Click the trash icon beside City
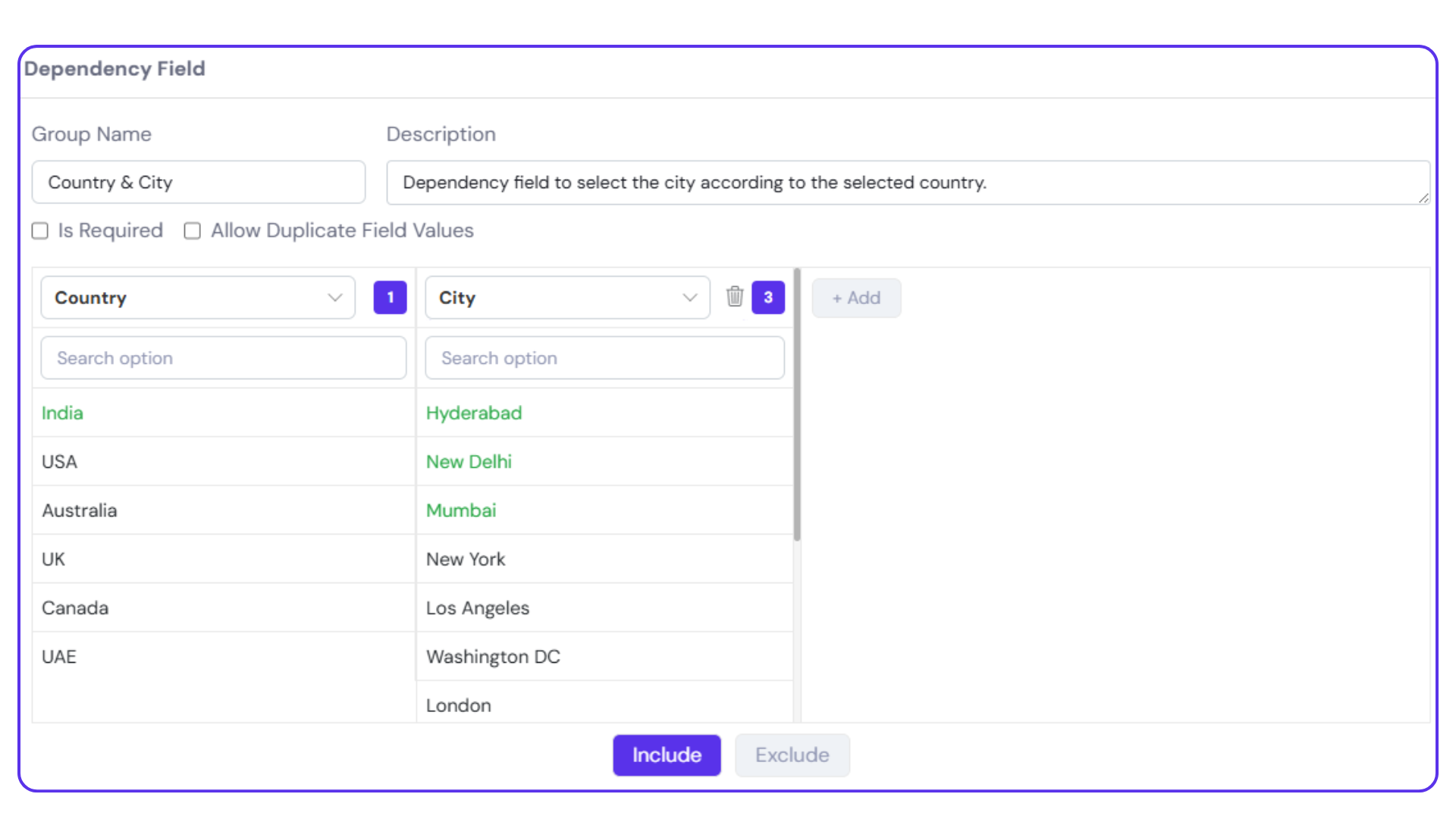Viewport: 1456px width, 819px height. tap(734, 297)
